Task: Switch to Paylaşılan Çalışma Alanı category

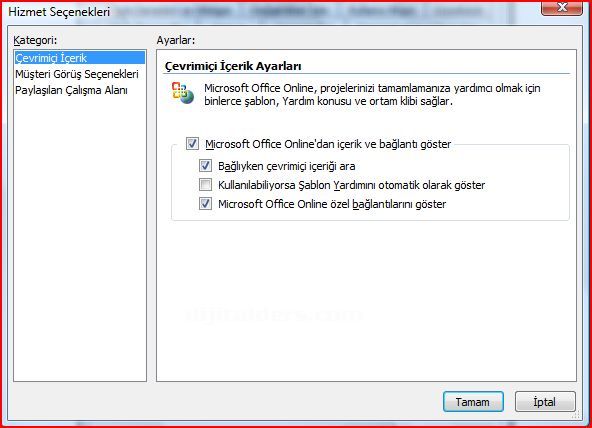Action: coord(71,90)
